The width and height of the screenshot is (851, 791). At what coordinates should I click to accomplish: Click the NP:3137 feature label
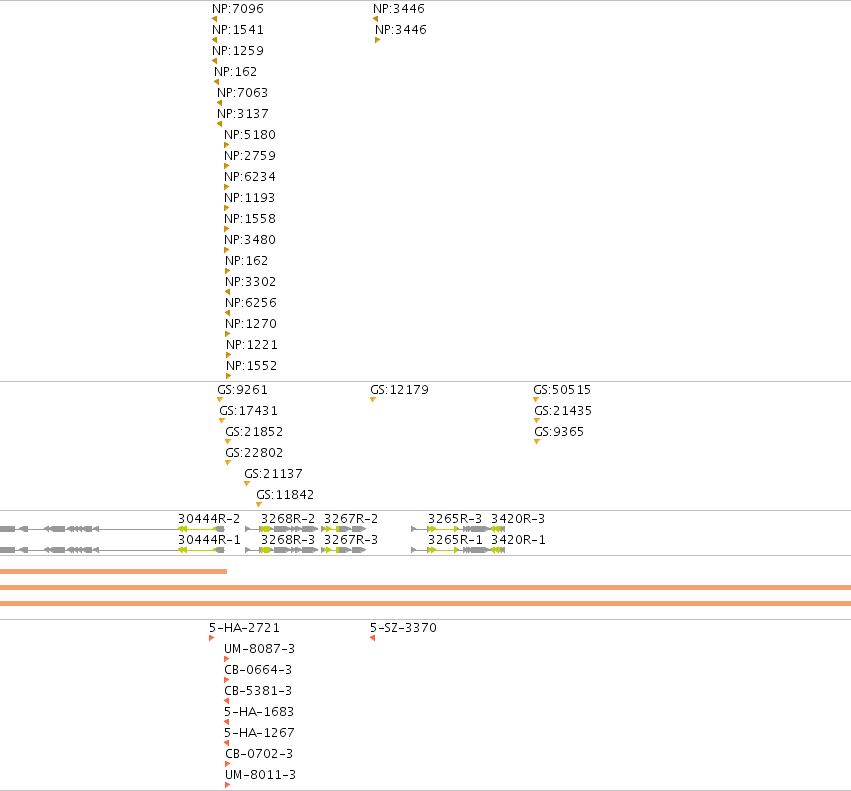(x=243, y=114)
